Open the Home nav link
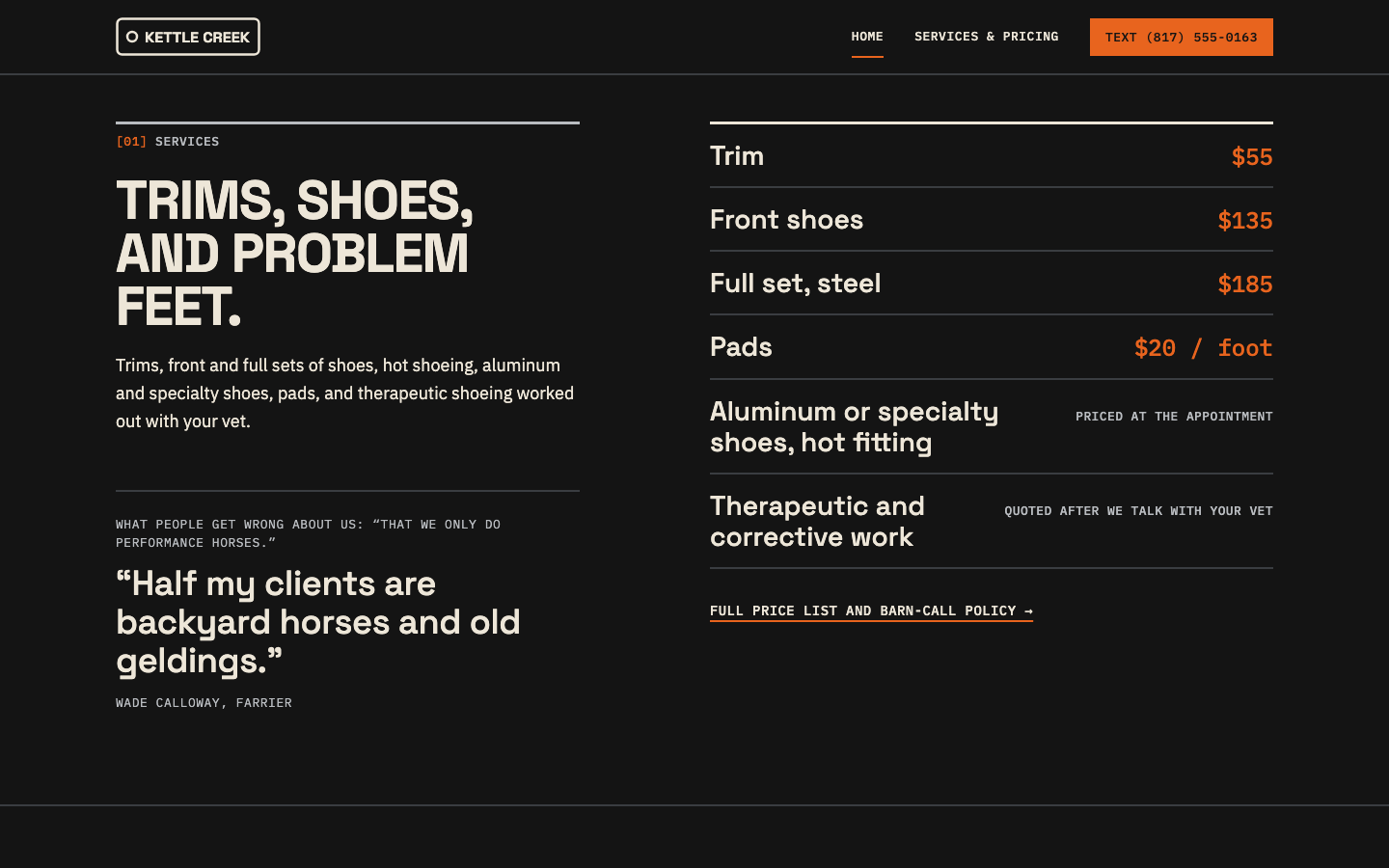 [x=867, y=37]
